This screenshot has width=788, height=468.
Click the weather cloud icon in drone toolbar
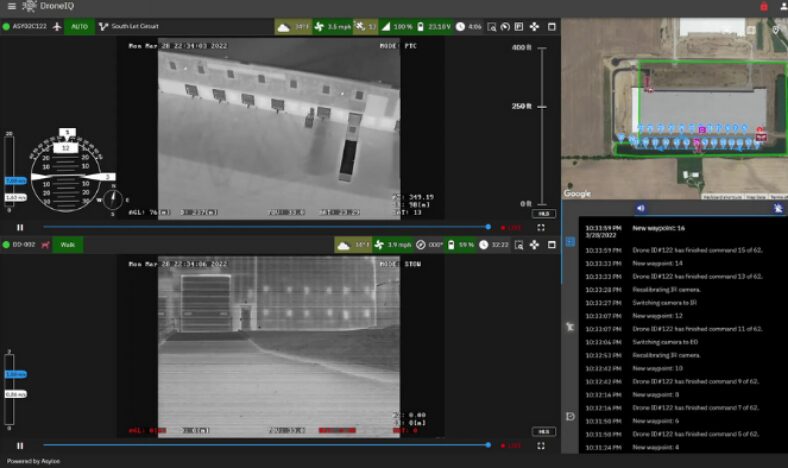click(283, 27)
